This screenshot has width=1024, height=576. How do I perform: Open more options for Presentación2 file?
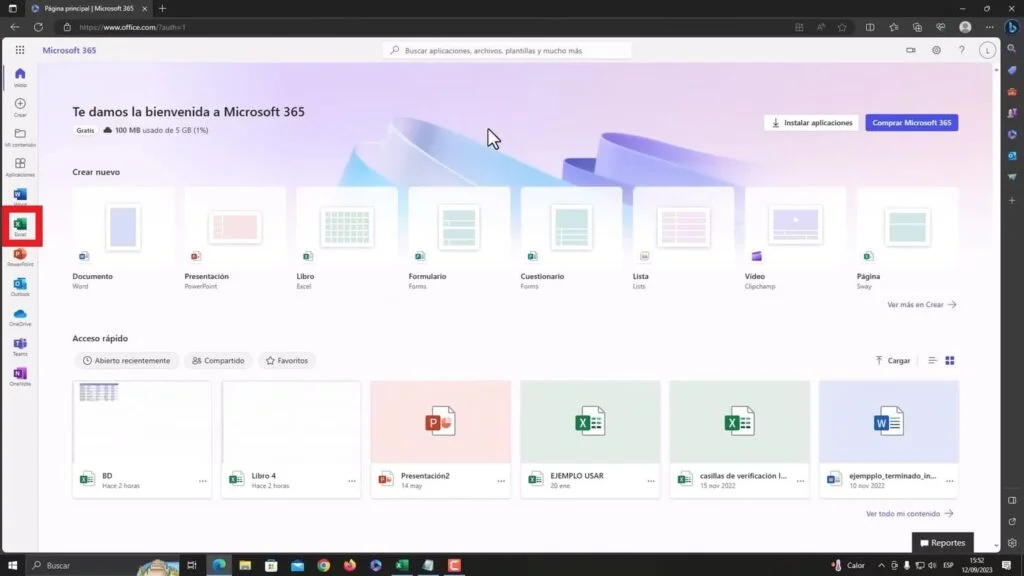[x=501, y=481]
